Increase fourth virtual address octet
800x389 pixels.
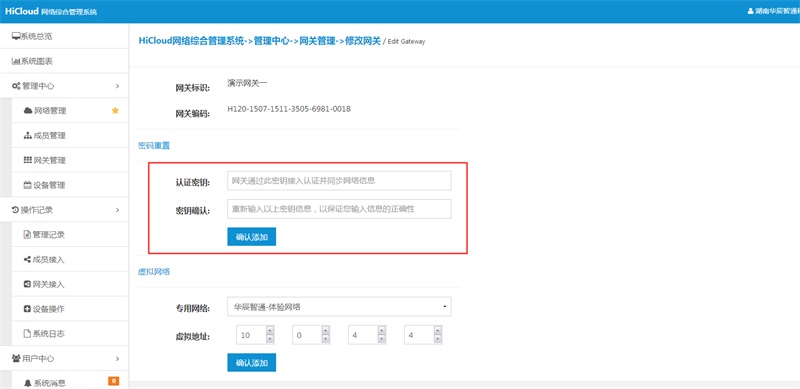438,330
